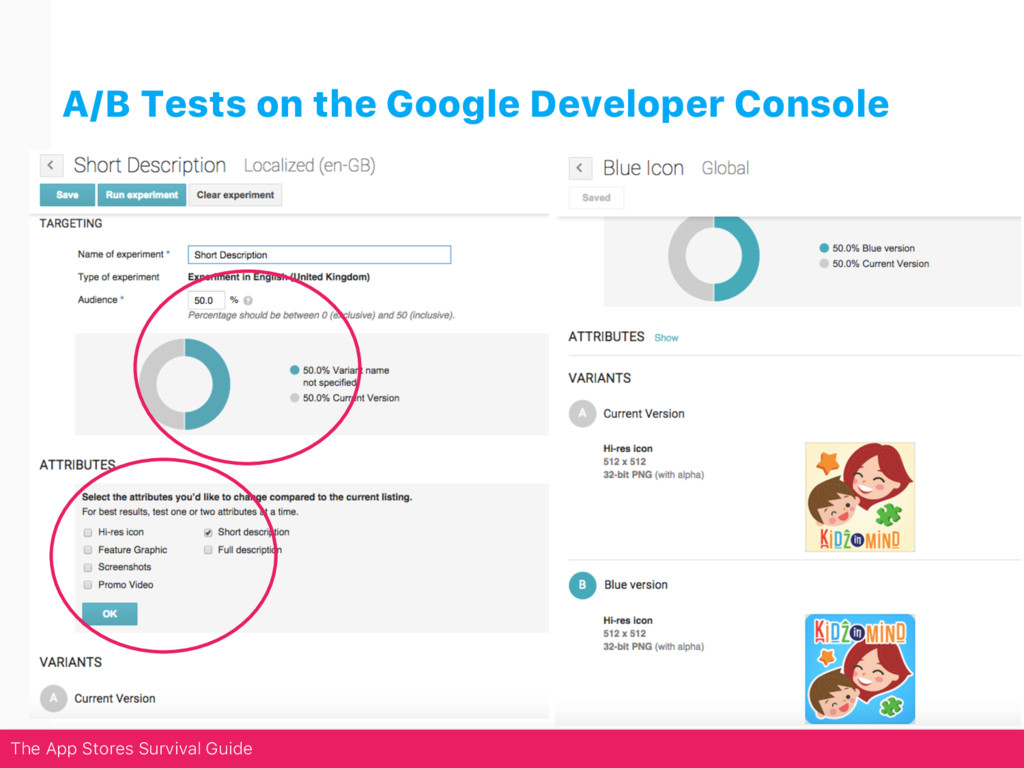
Task: Click Run experiment button
Action: coord(142,195)
